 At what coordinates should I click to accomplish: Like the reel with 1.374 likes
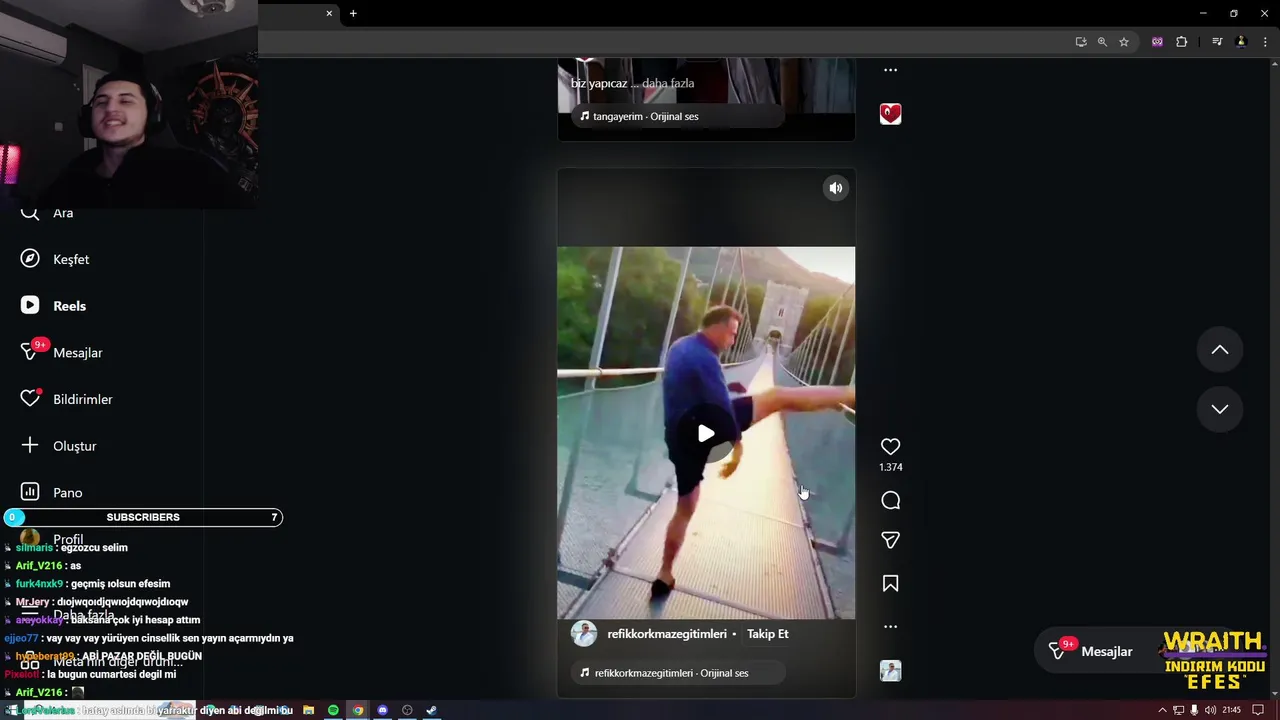point(890,447)
